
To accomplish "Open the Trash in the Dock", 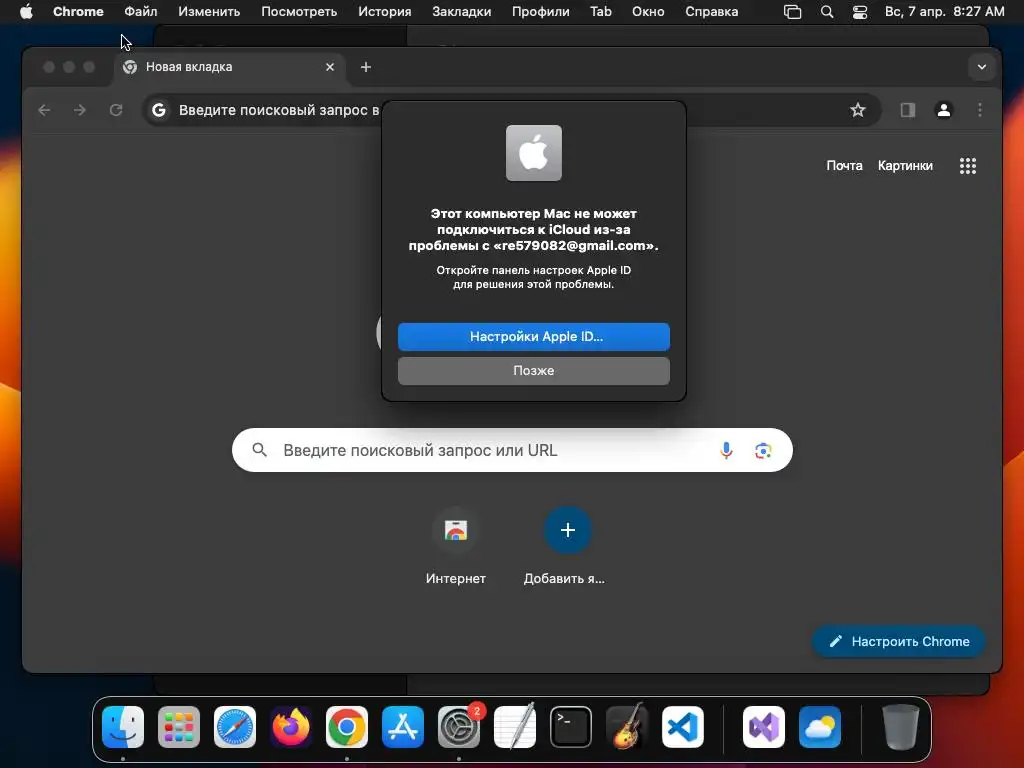I will pos(901,727).
